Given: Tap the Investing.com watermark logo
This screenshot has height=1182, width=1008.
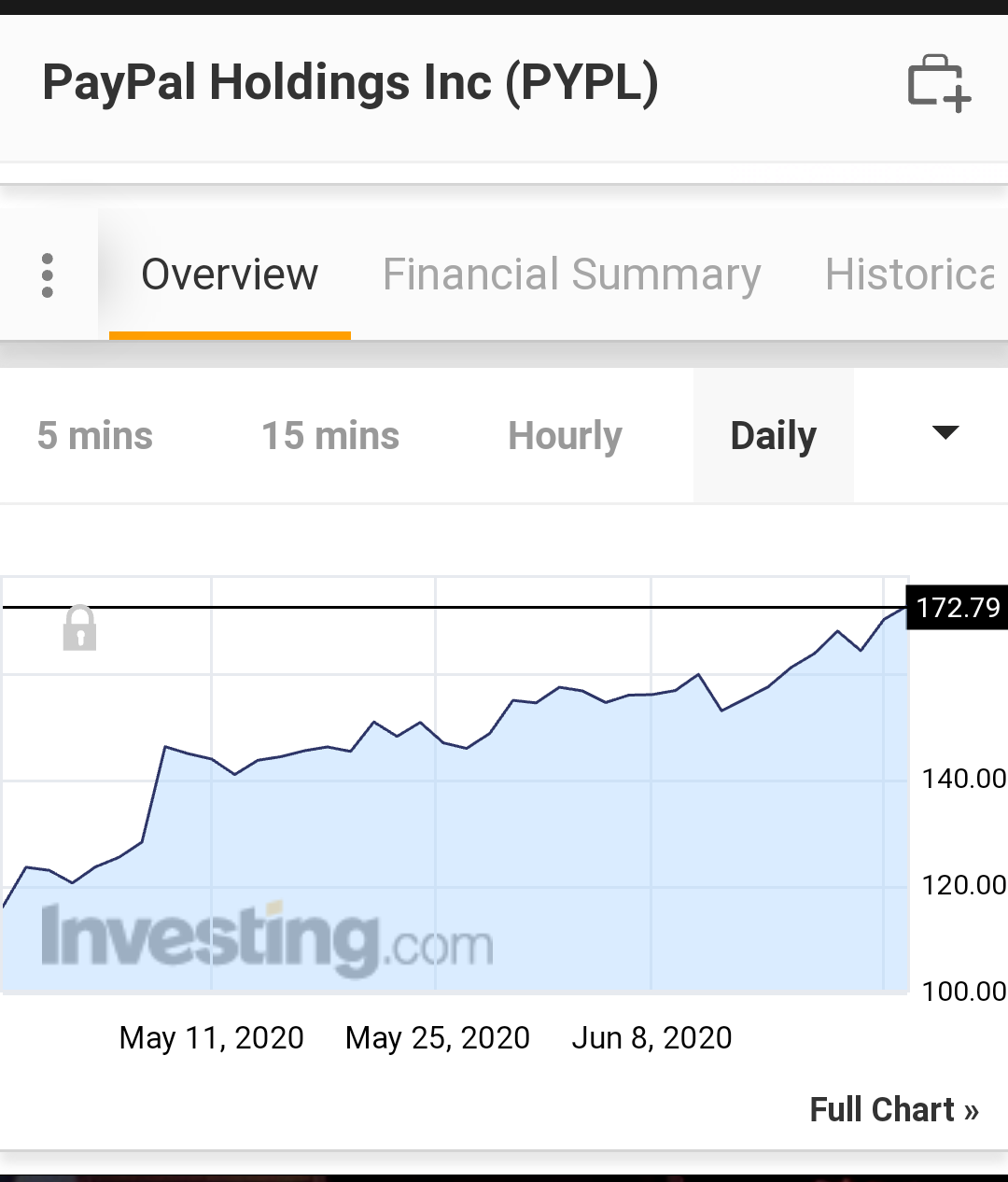Looking at the screenshot, I should (x=267, y=938).
